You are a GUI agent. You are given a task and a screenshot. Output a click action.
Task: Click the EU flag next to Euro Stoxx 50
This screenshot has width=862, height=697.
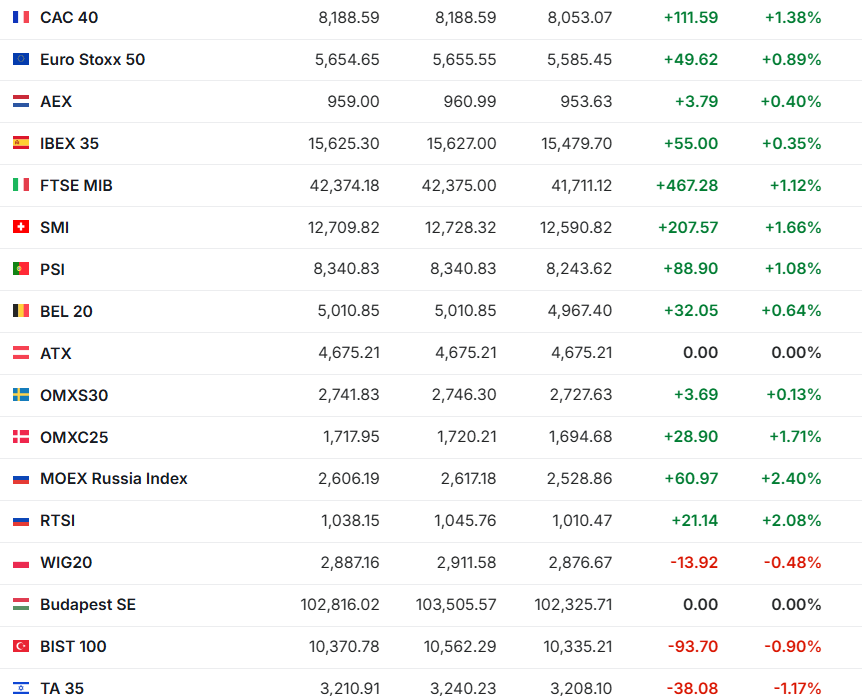point(21,59)
